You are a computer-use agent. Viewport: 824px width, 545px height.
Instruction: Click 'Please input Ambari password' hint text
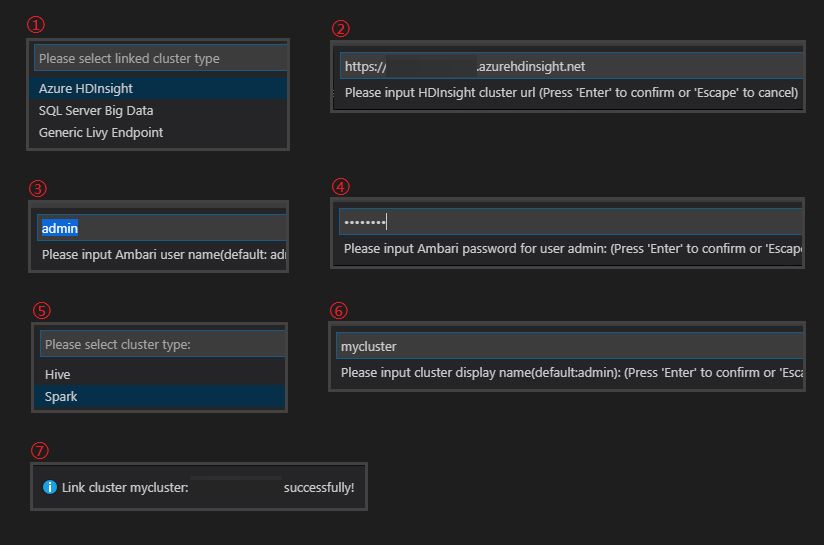[x=573, y=249]
